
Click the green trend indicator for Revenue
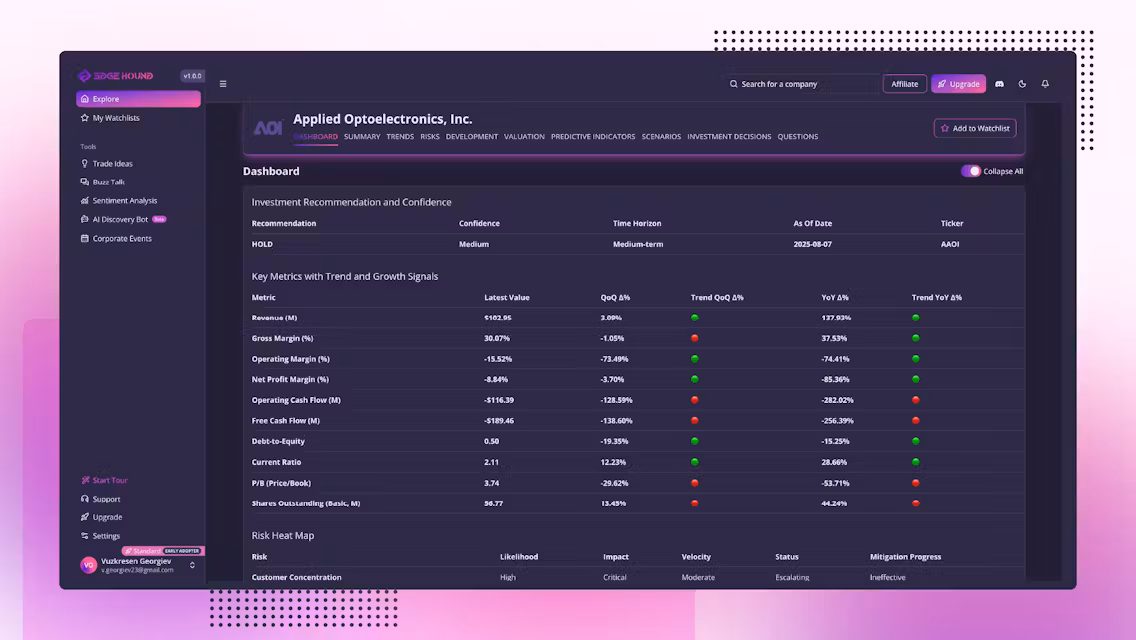[696, 317]
